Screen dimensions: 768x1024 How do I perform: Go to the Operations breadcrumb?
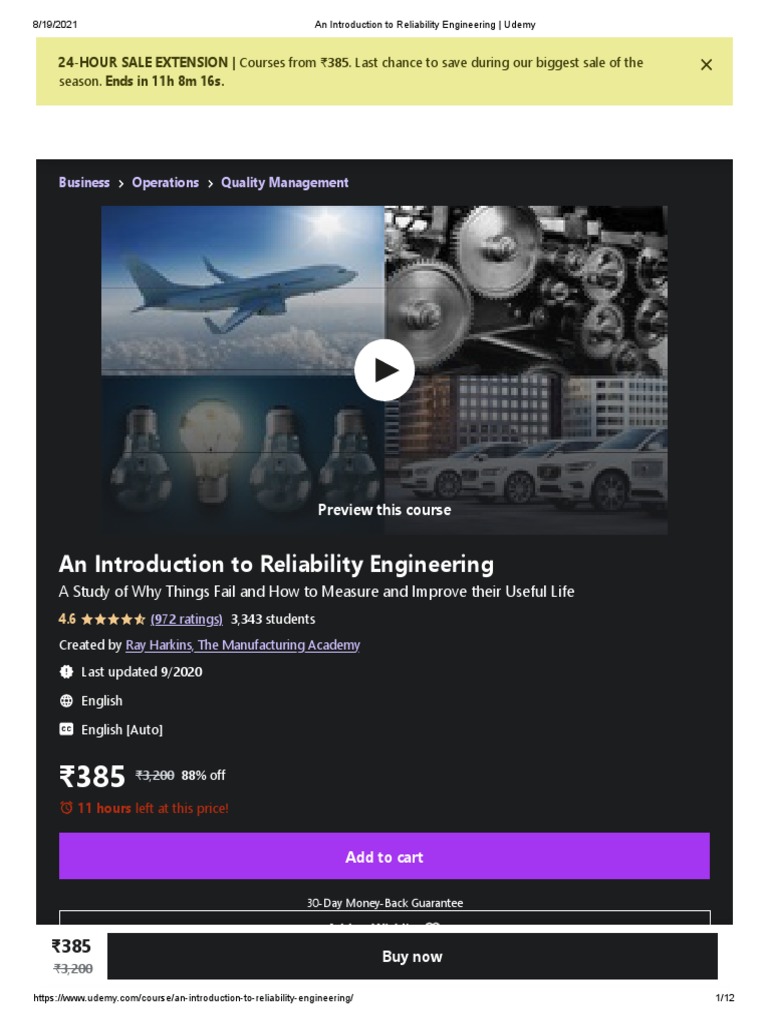(x=165, y=183)
